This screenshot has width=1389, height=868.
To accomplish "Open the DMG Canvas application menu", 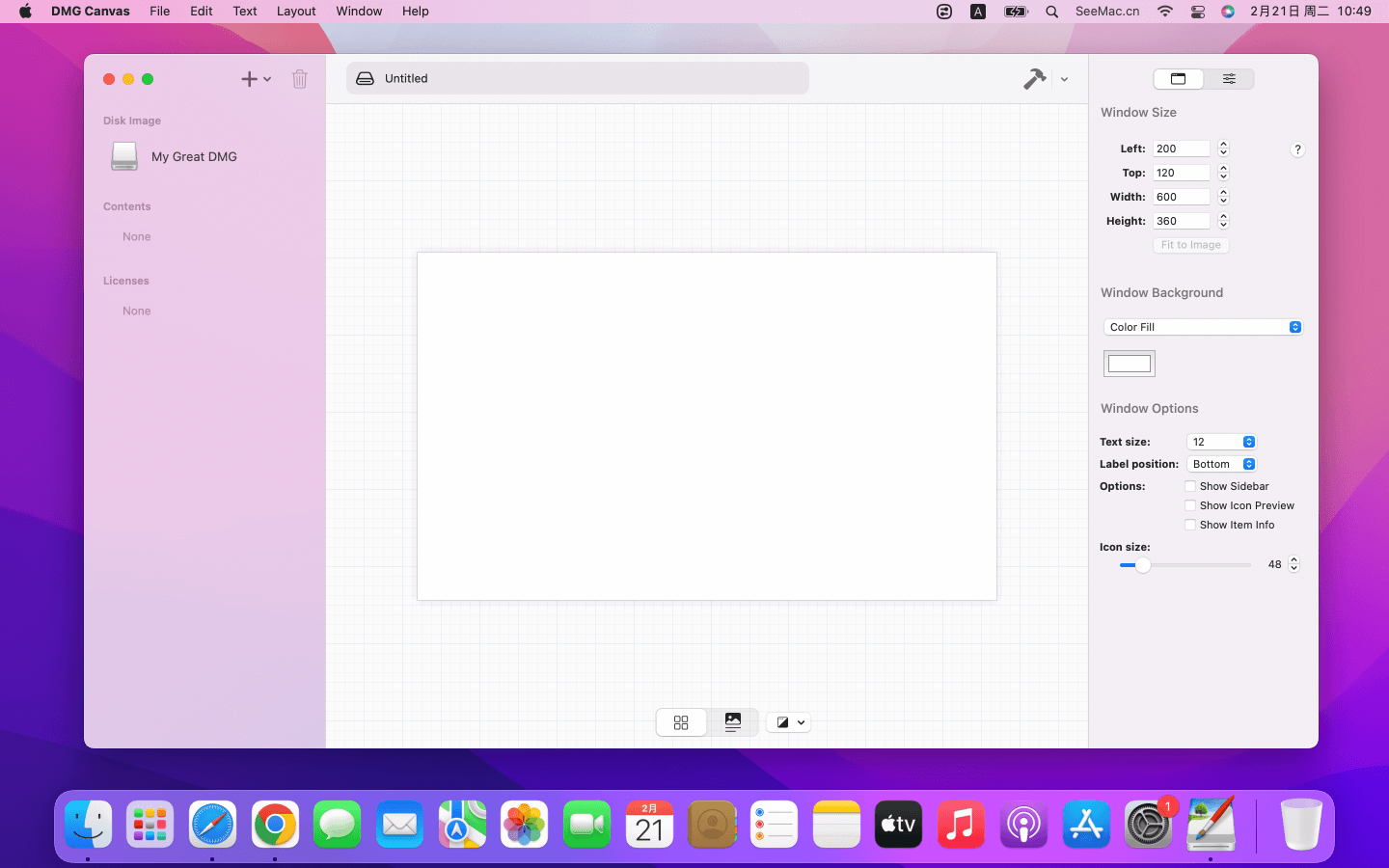I will (x=91, y=12).
